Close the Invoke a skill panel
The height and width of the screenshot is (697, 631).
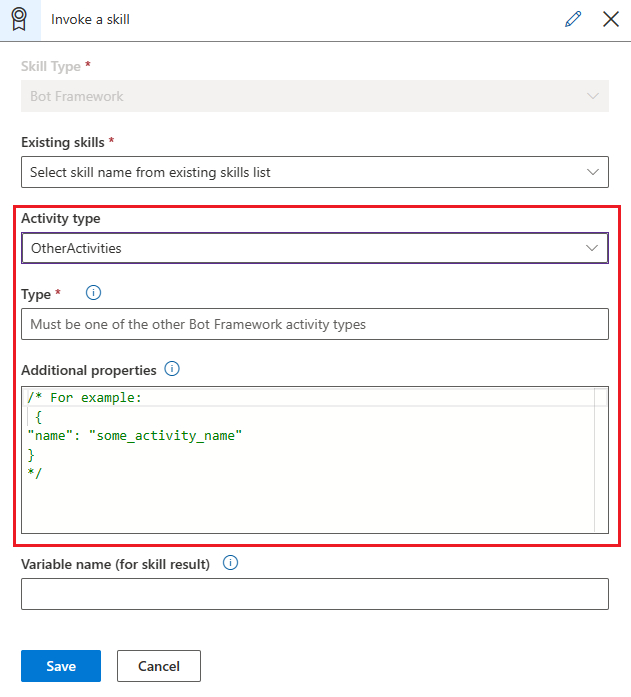(610, 19)
